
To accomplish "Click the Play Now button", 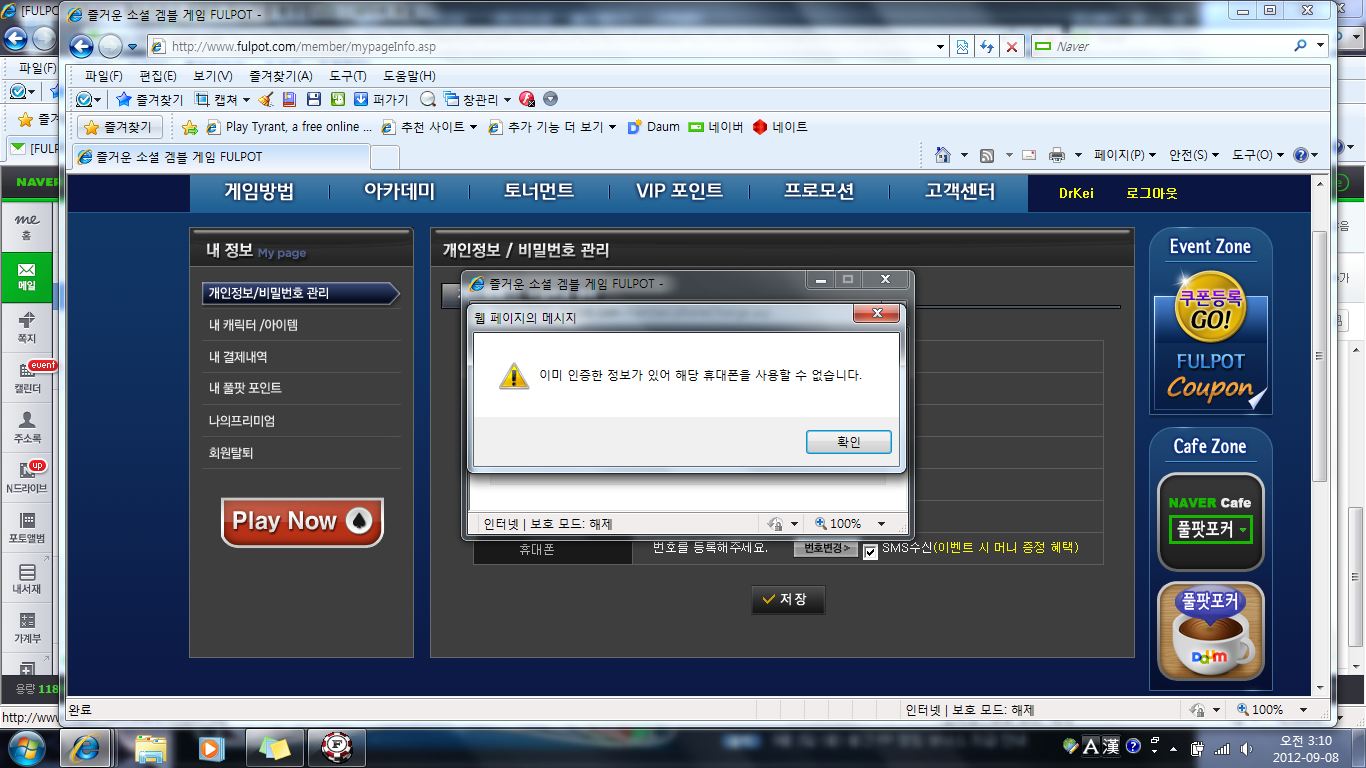I will [302, 521].
